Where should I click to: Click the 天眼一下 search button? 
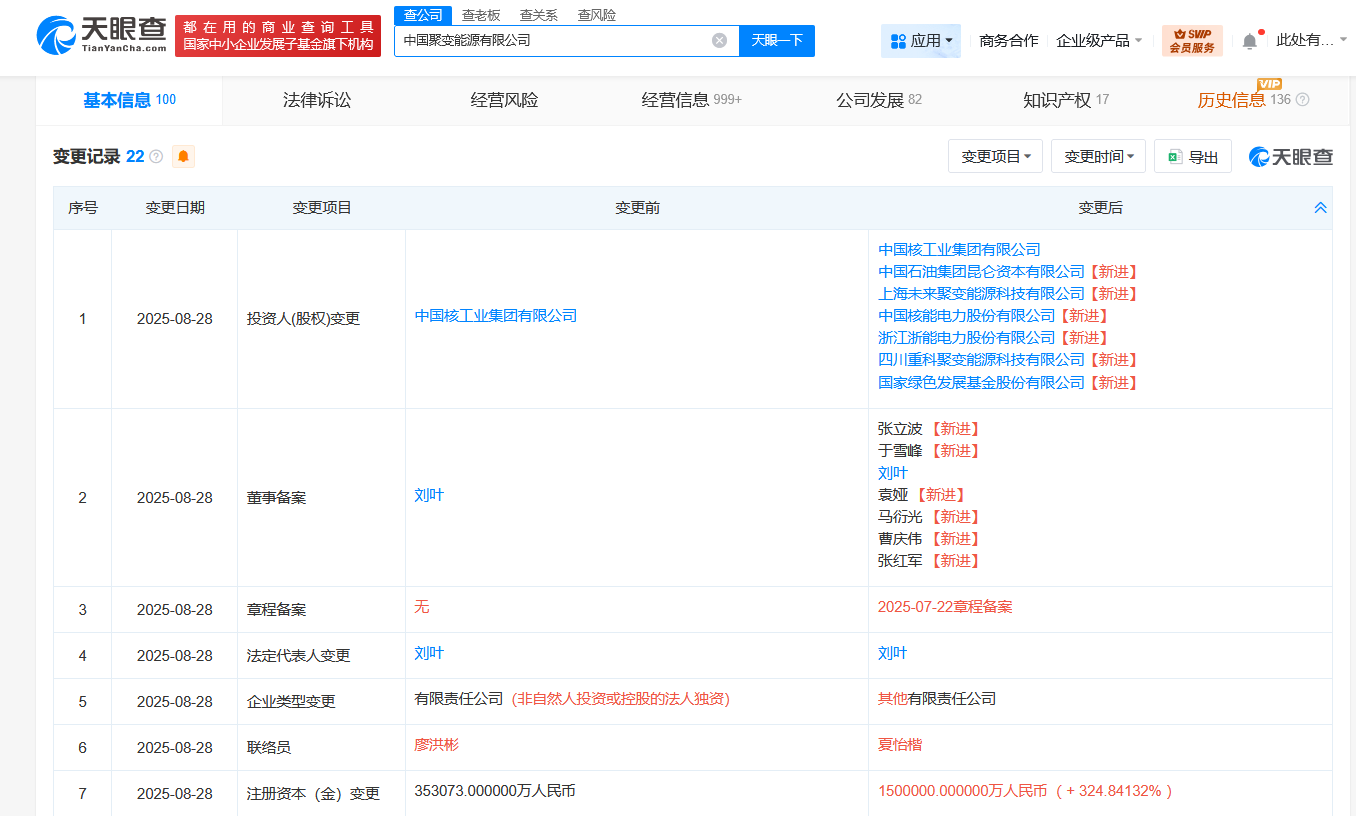777,41
